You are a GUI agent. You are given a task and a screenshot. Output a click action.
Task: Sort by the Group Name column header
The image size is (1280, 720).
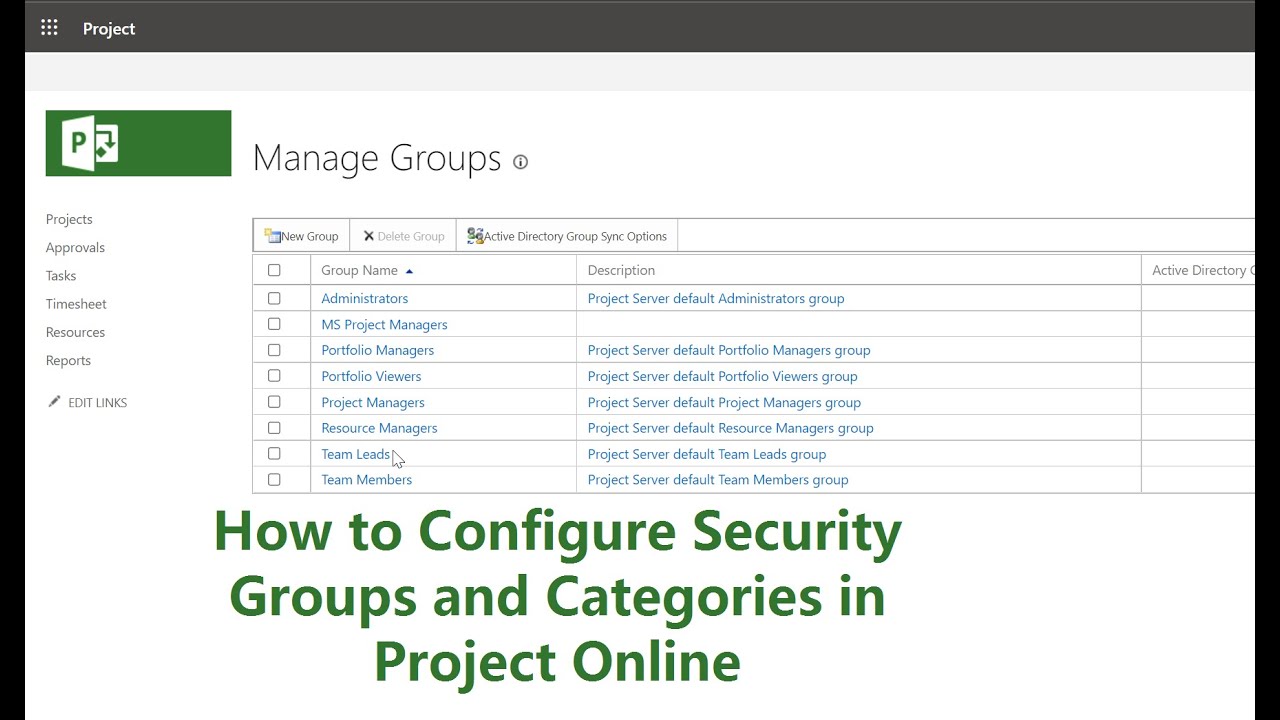[x=359, y=270]
